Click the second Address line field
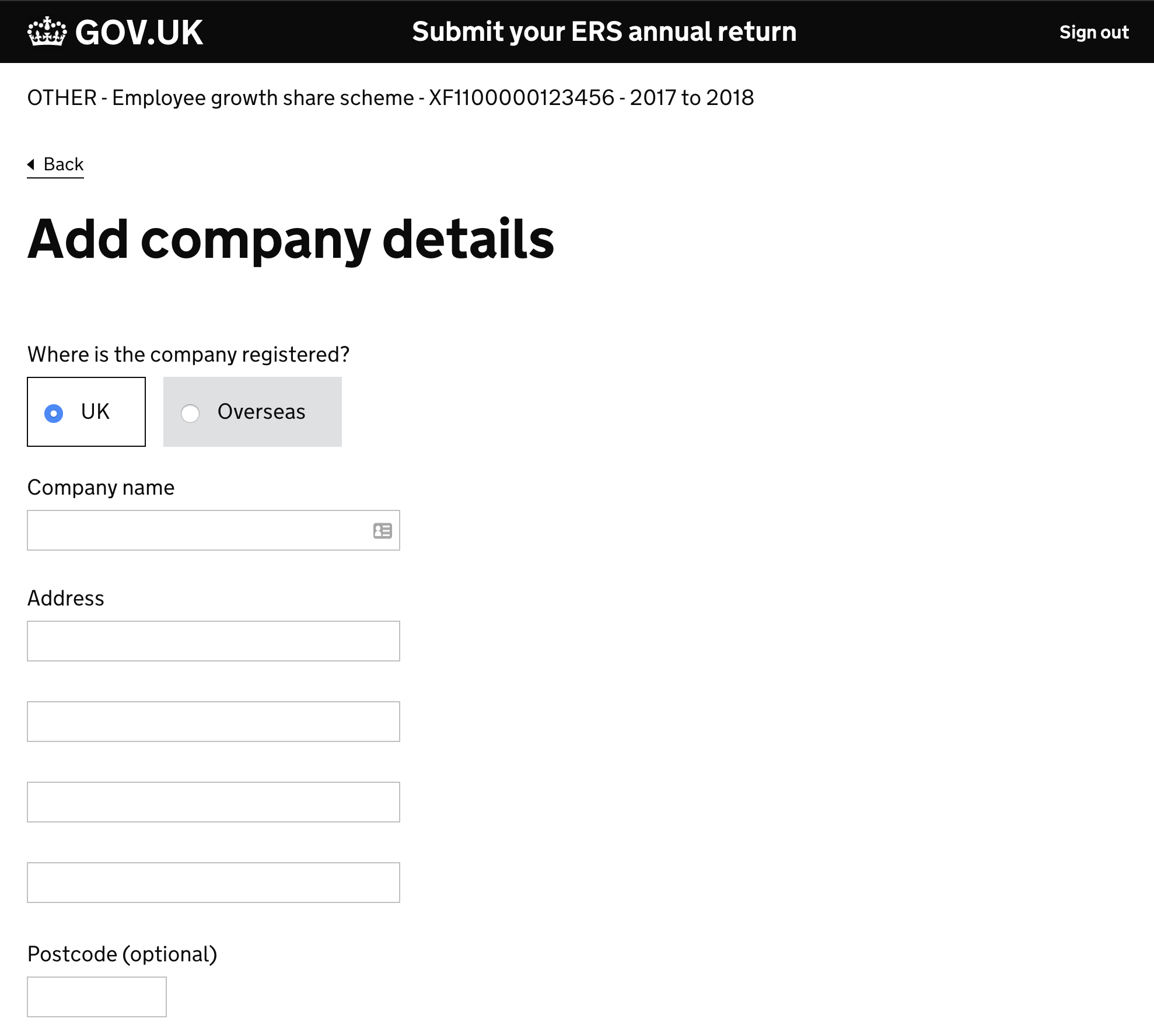The image size is (1154, 1036). pos(213,722)
